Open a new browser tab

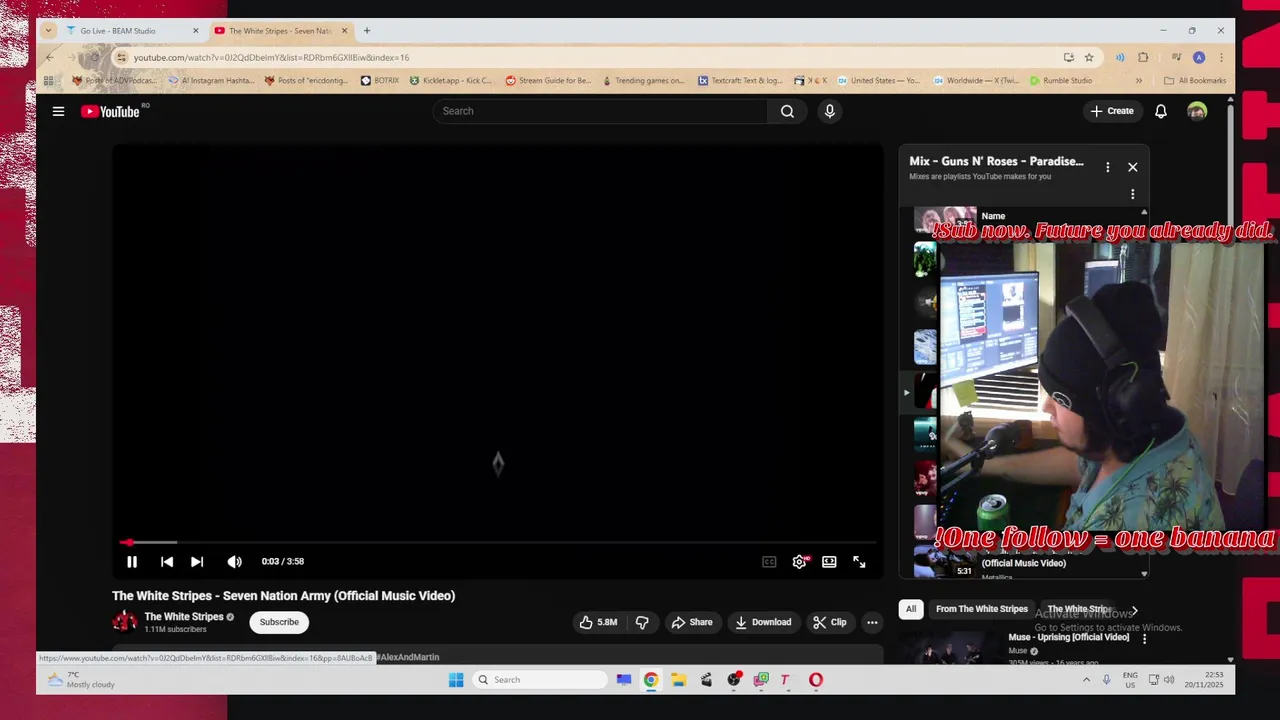(367, 31)
